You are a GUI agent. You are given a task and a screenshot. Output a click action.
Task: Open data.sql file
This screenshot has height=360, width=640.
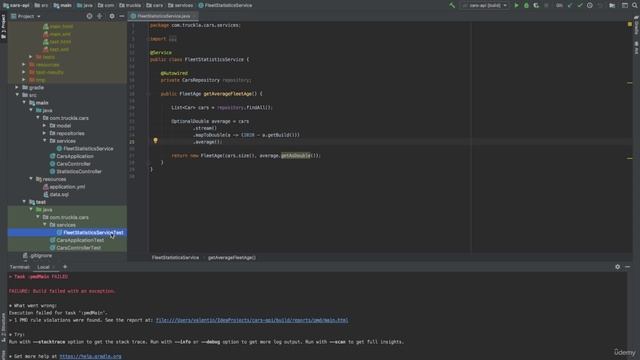coord(56,194)
